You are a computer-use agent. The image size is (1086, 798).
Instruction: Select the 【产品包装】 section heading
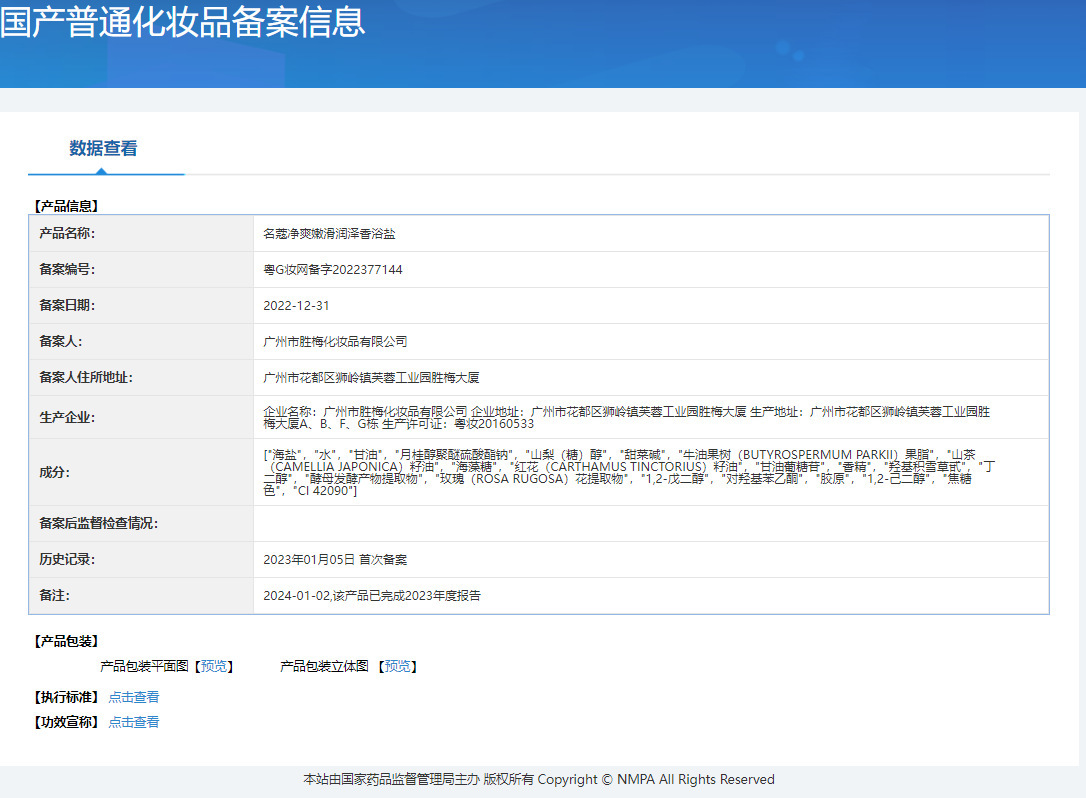66,641
